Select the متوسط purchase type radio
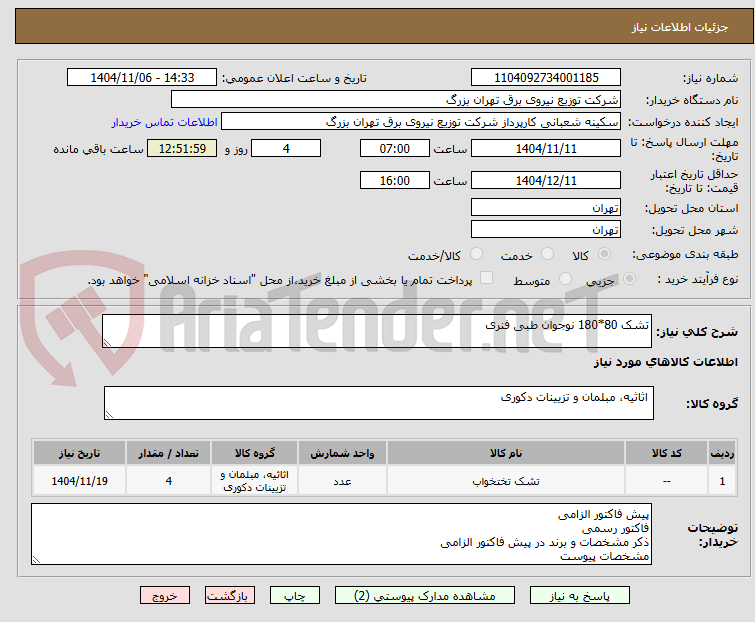 (565, 279)
